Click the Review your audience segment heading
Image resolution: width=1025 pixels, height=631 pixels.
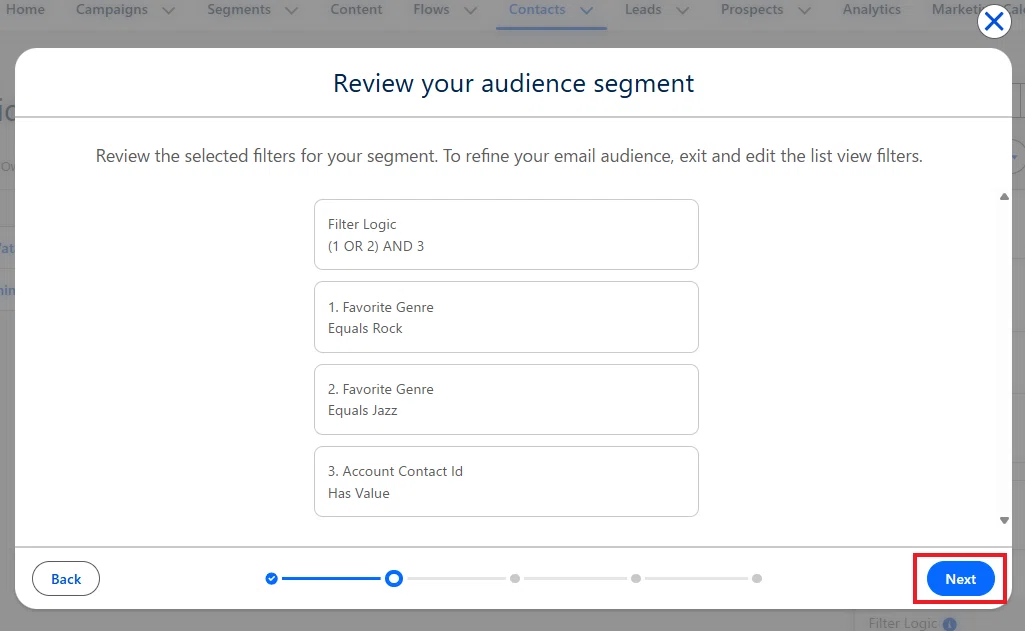[x=513, y=84]
